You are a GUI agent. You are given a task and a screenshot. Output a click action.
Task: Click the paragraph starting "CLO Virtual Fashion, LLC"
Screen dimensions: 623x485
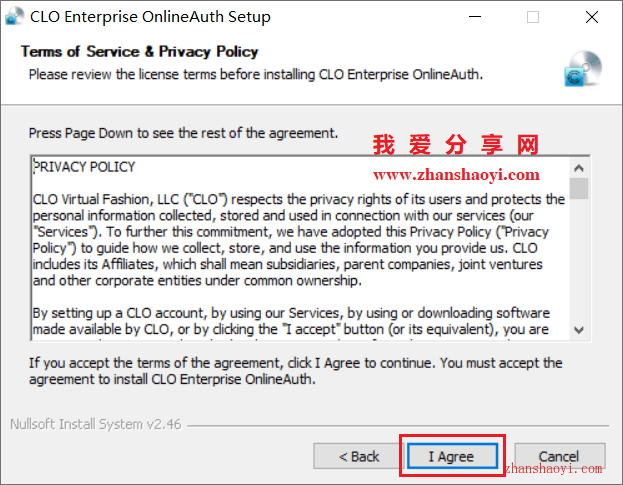tap(299, 240)
